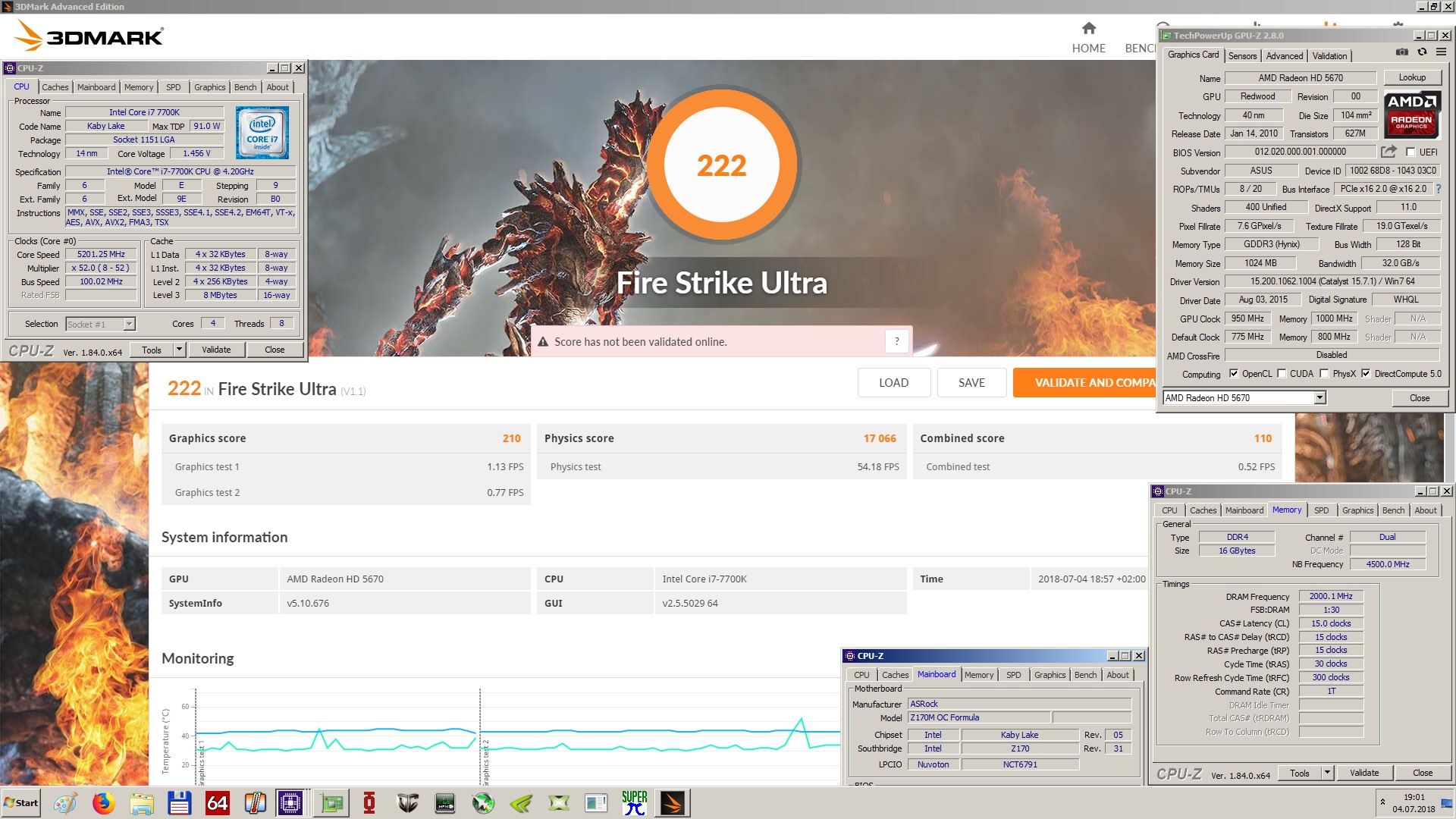Screen dimensions: 1456x819
Task: Switch to Sensors tab in GPU-Z
Action: 1242,56
